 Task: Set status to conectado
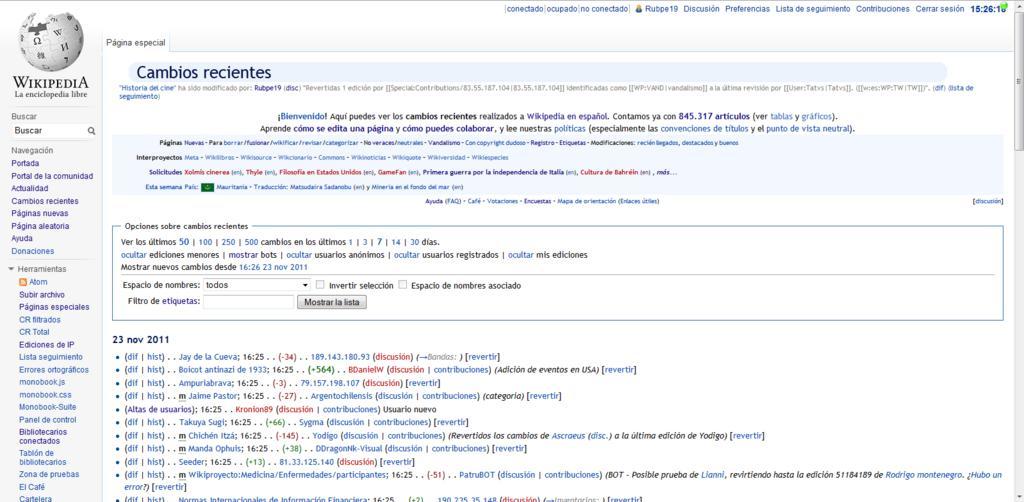524,9
